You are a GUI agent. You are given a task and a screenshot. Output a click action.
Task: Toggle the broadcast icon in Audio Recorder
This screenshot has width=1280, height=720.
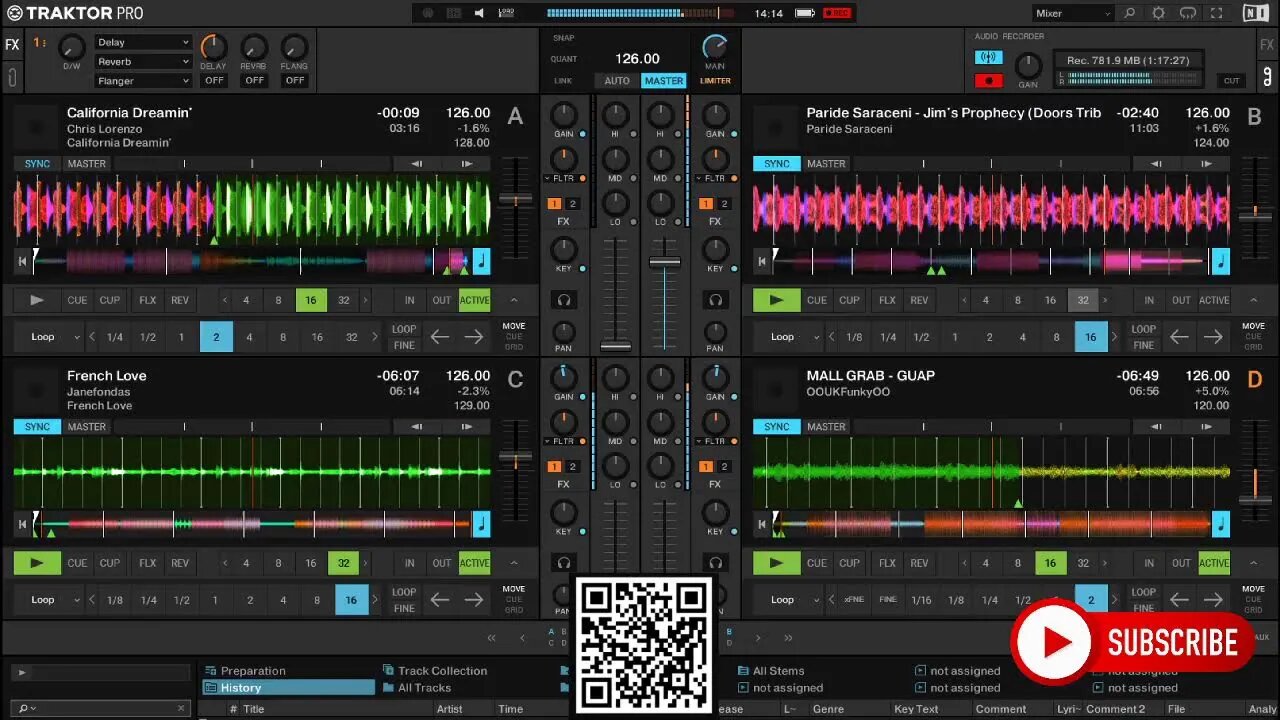(x=989, y=58)
